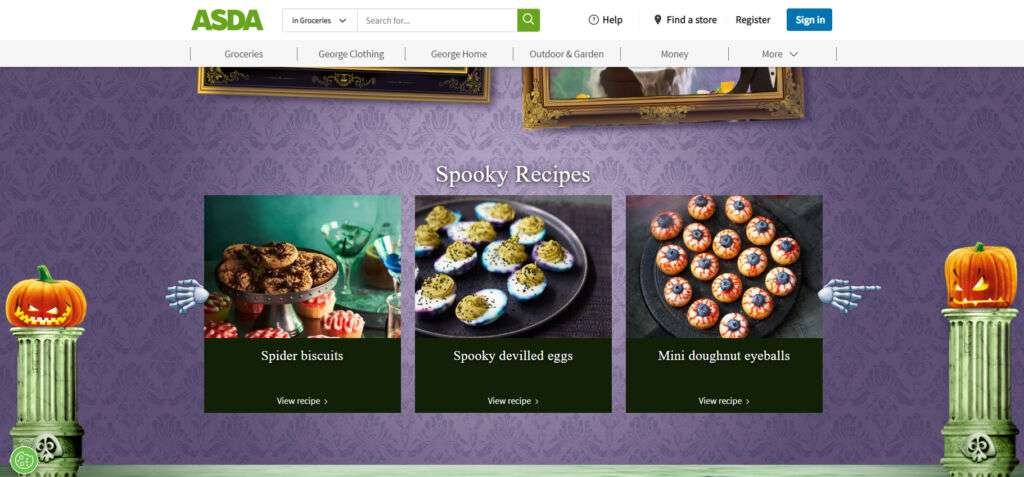The image size is (1024, 477).
Task: Click the Help question mark icon
Action: (x=594, y=20)
